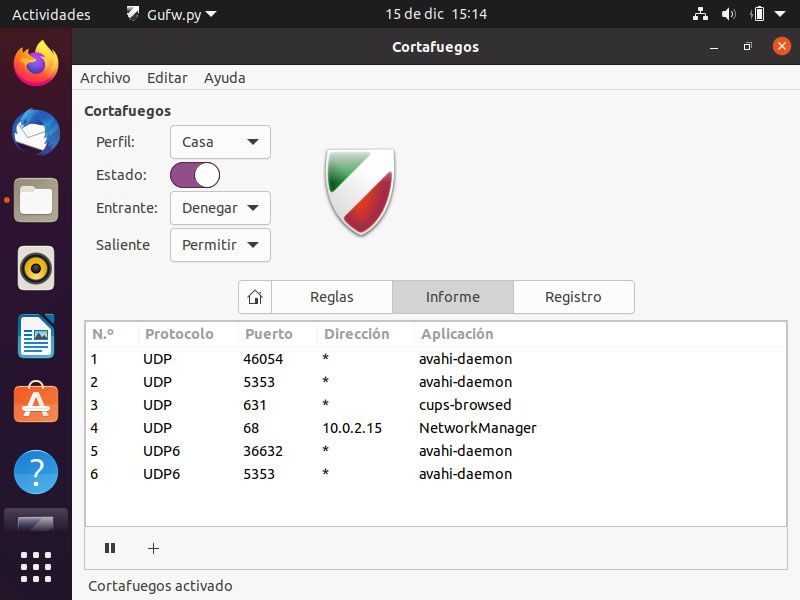Click the firewall shield logo

point(360,191)
